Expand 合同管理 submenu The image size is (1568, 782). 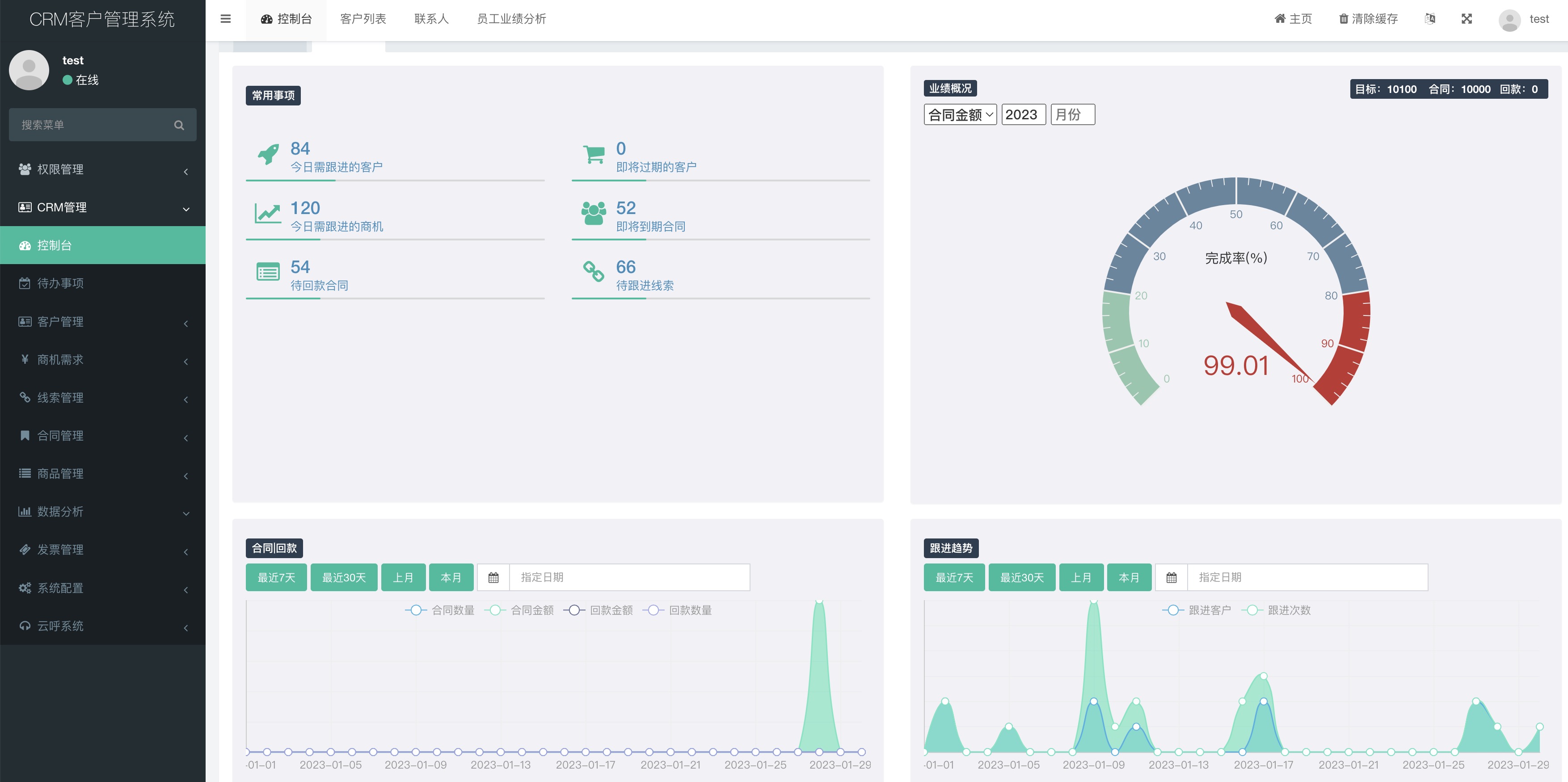click(x=103, y=436)
